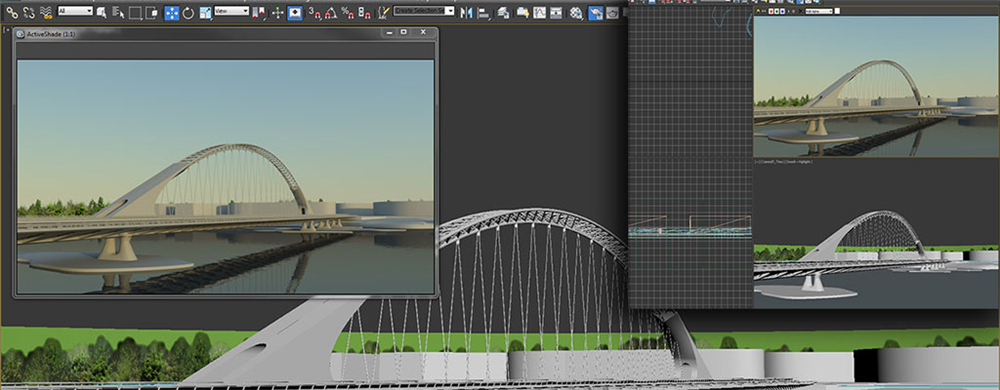This screenshot has height=390, width=1000.
Task: Click the white color swatch in render window
Action: tap(837, 11)
